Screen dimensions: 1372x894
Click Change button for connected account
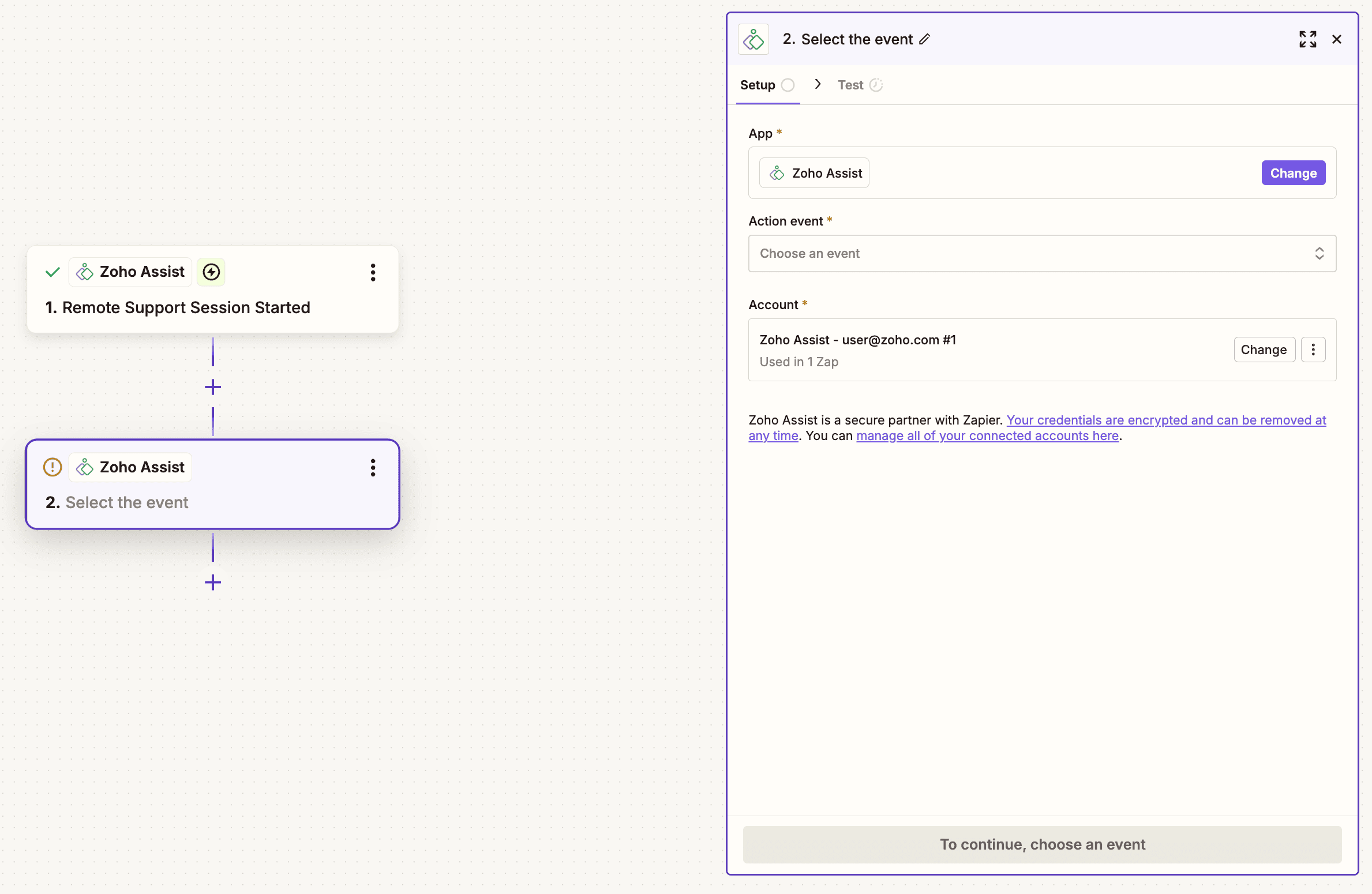click(1264, 350)
